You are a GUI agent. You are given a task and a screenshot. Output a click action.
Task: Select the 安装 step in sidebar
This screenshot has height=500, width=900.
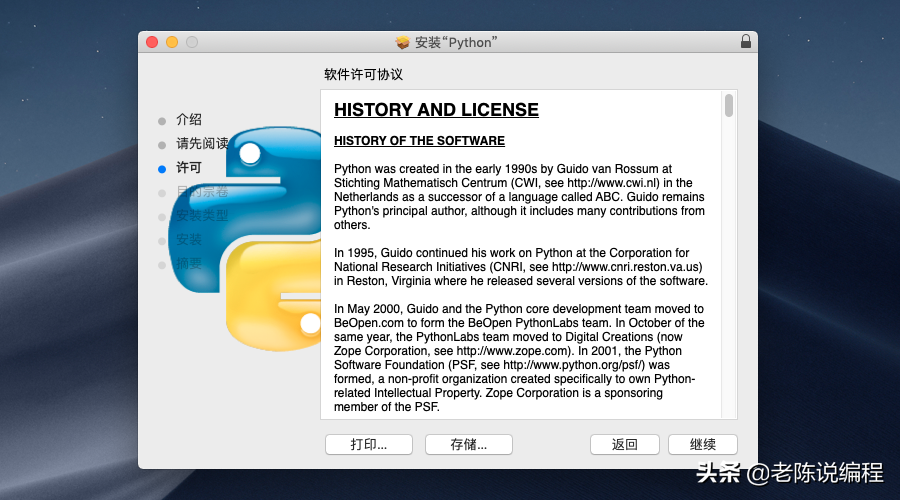(x=189, y=240)
